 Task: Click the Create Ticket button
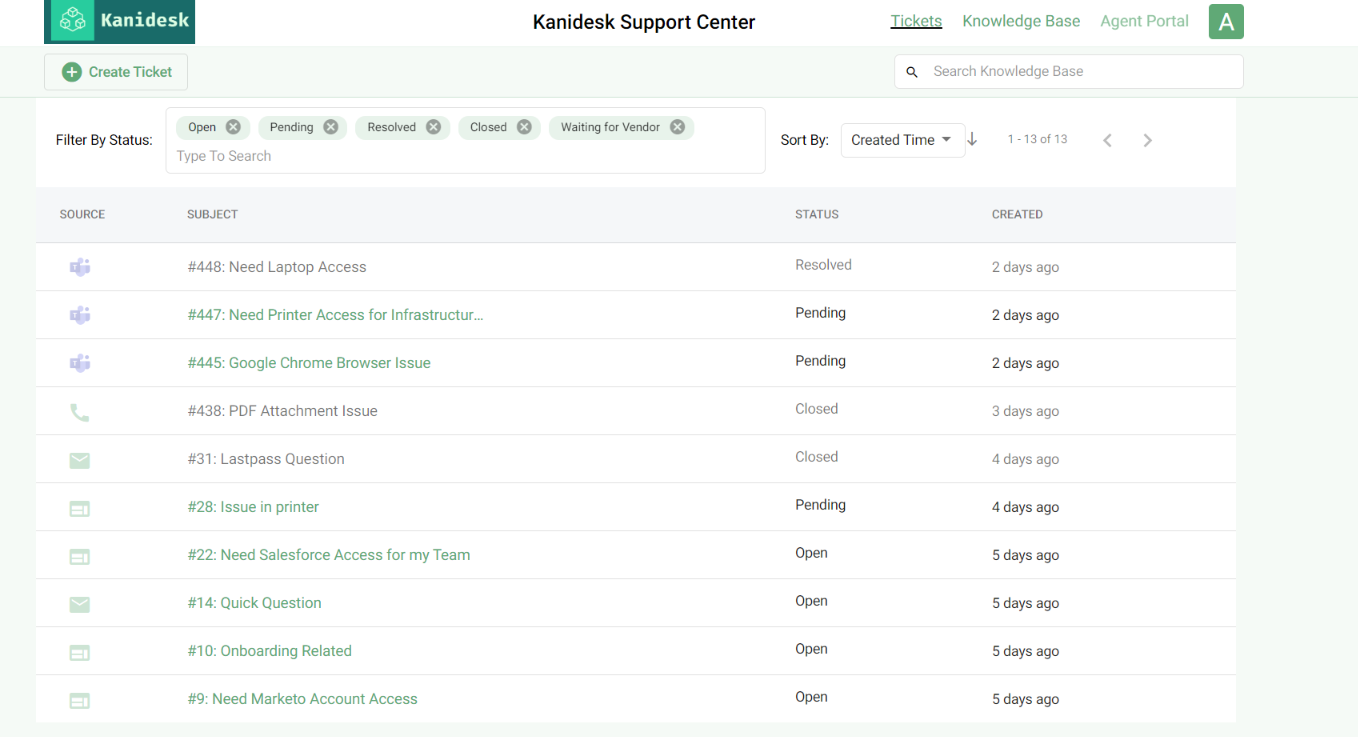click(x=116, y=72)
